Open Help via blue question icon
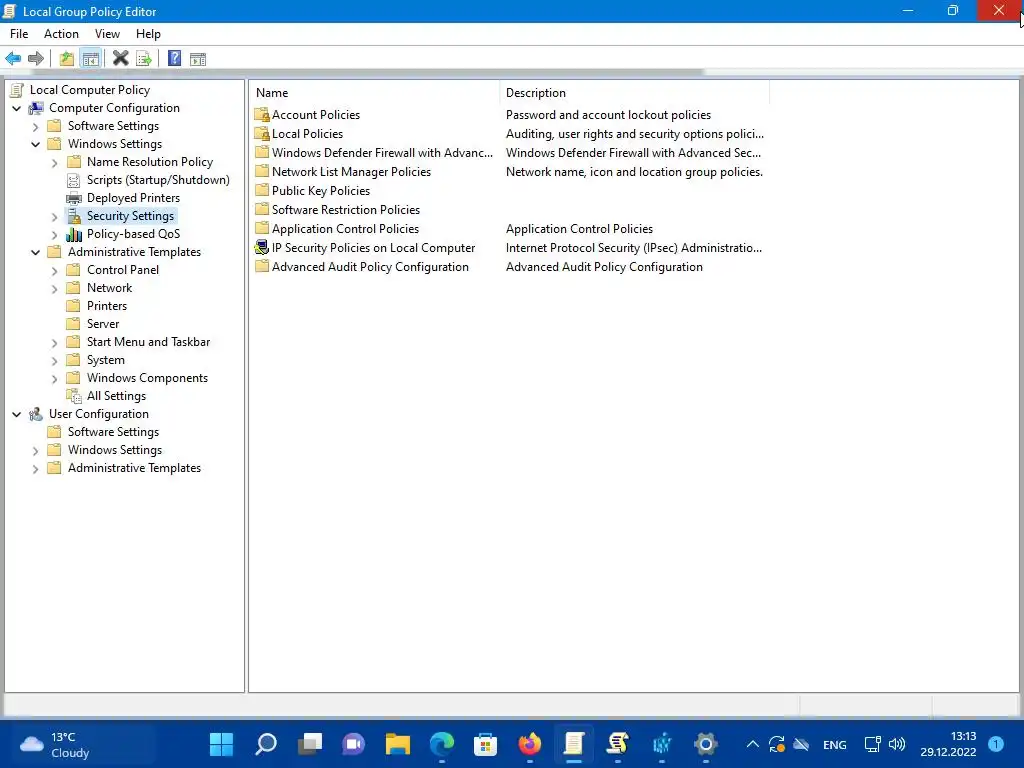Image resolution: width=1024 pixels, height=768 pixels. coord(174,59)
